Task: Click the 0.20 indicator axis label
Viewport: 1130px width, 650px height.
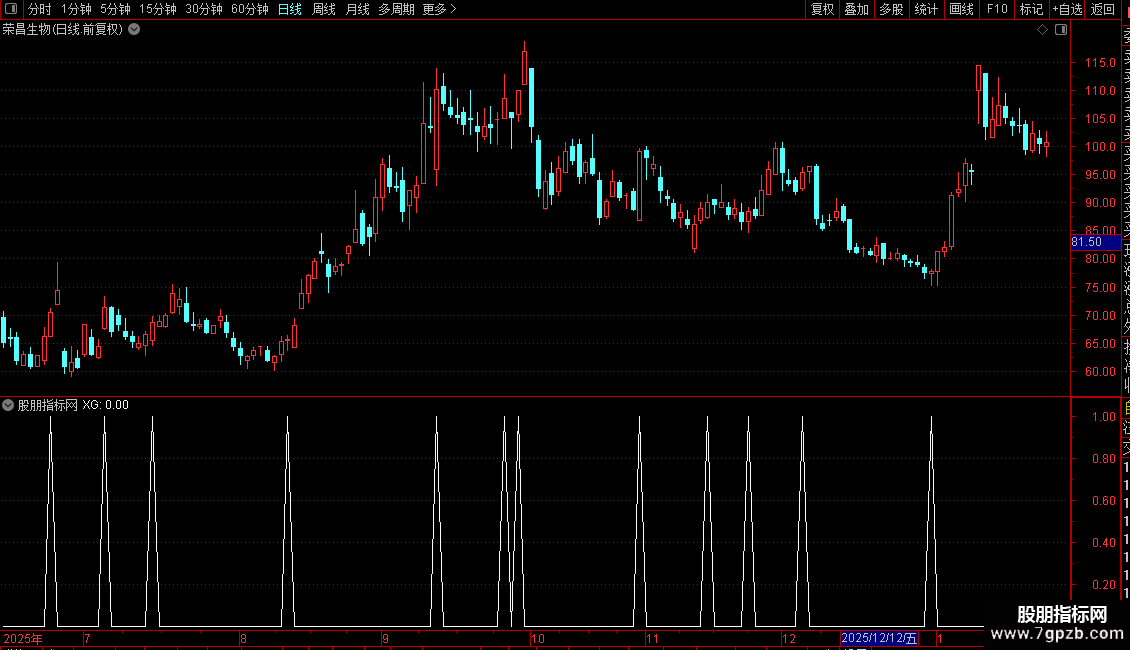Action: click(x=1104, y=584)
